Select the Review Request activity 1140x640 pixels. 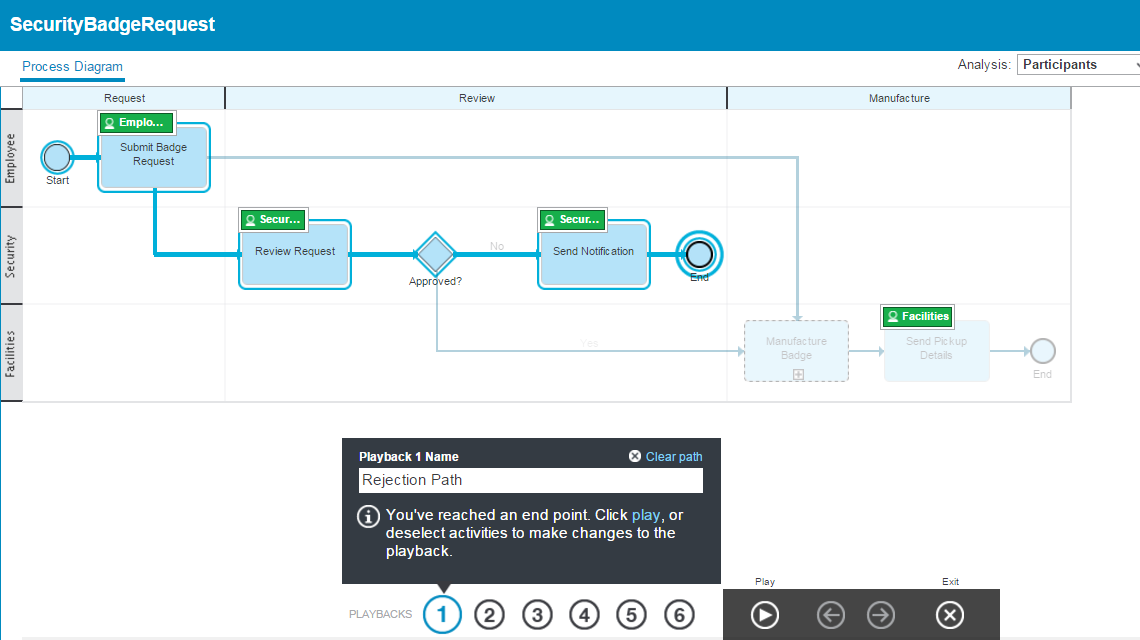tap(295, 255)
